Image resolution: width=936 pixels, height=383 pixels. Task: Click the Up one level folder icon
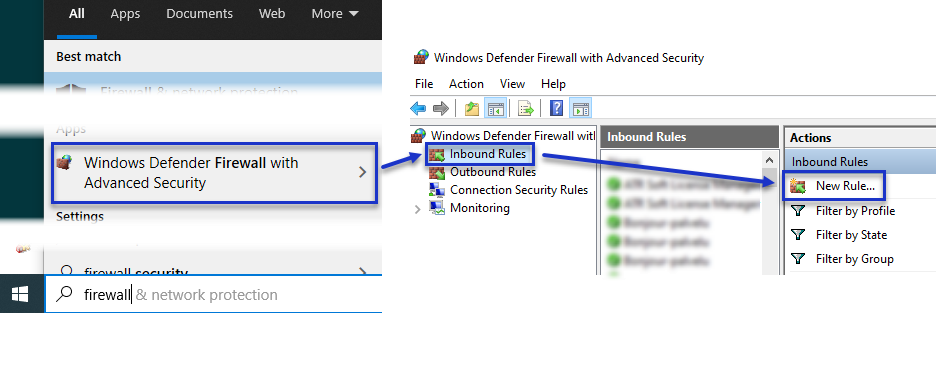pyautogui.click(x=472, y=109)
